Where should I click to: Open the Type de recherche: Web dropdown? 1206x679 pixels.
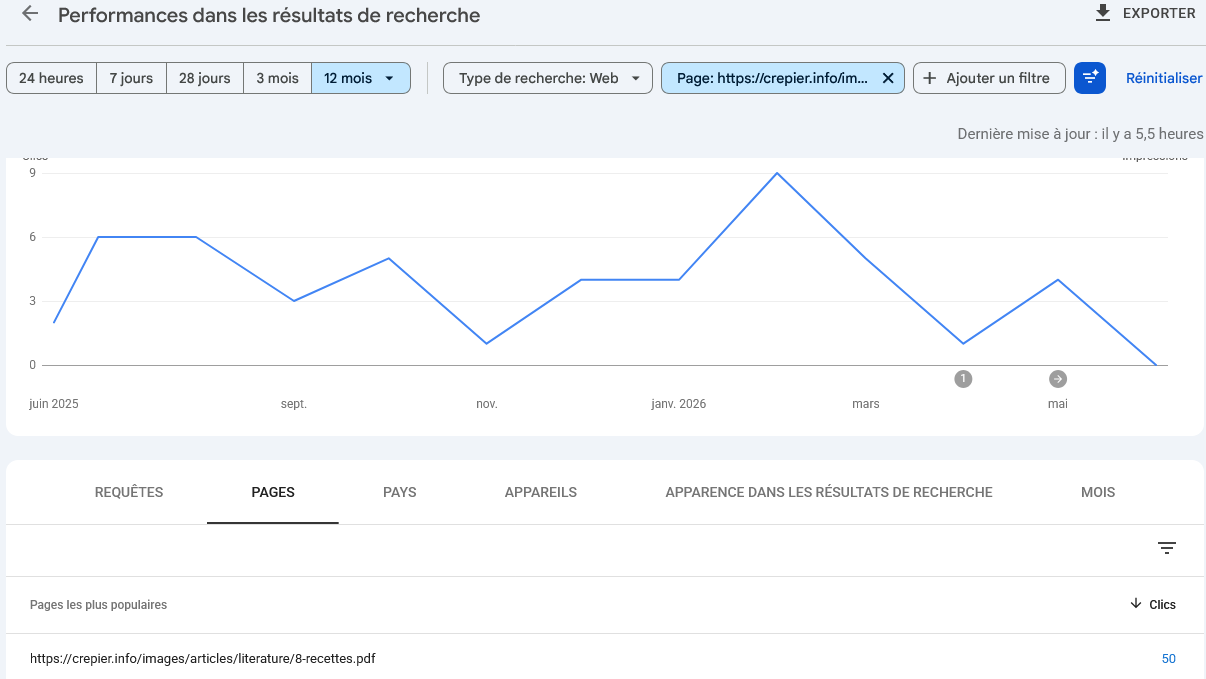pyautogui.click(x=548, y=78)
